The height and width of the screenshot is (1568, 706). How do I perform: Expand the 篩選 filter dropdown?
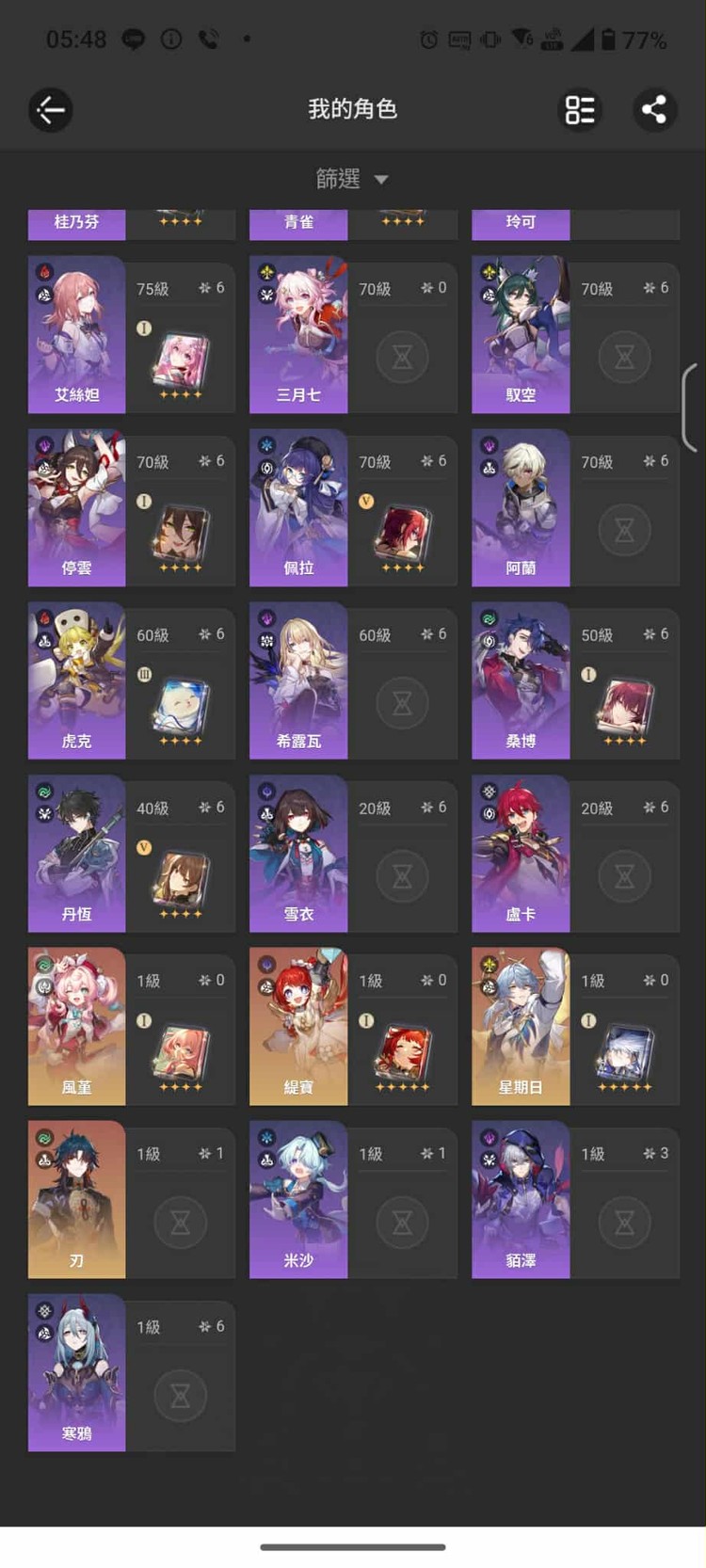353,179
